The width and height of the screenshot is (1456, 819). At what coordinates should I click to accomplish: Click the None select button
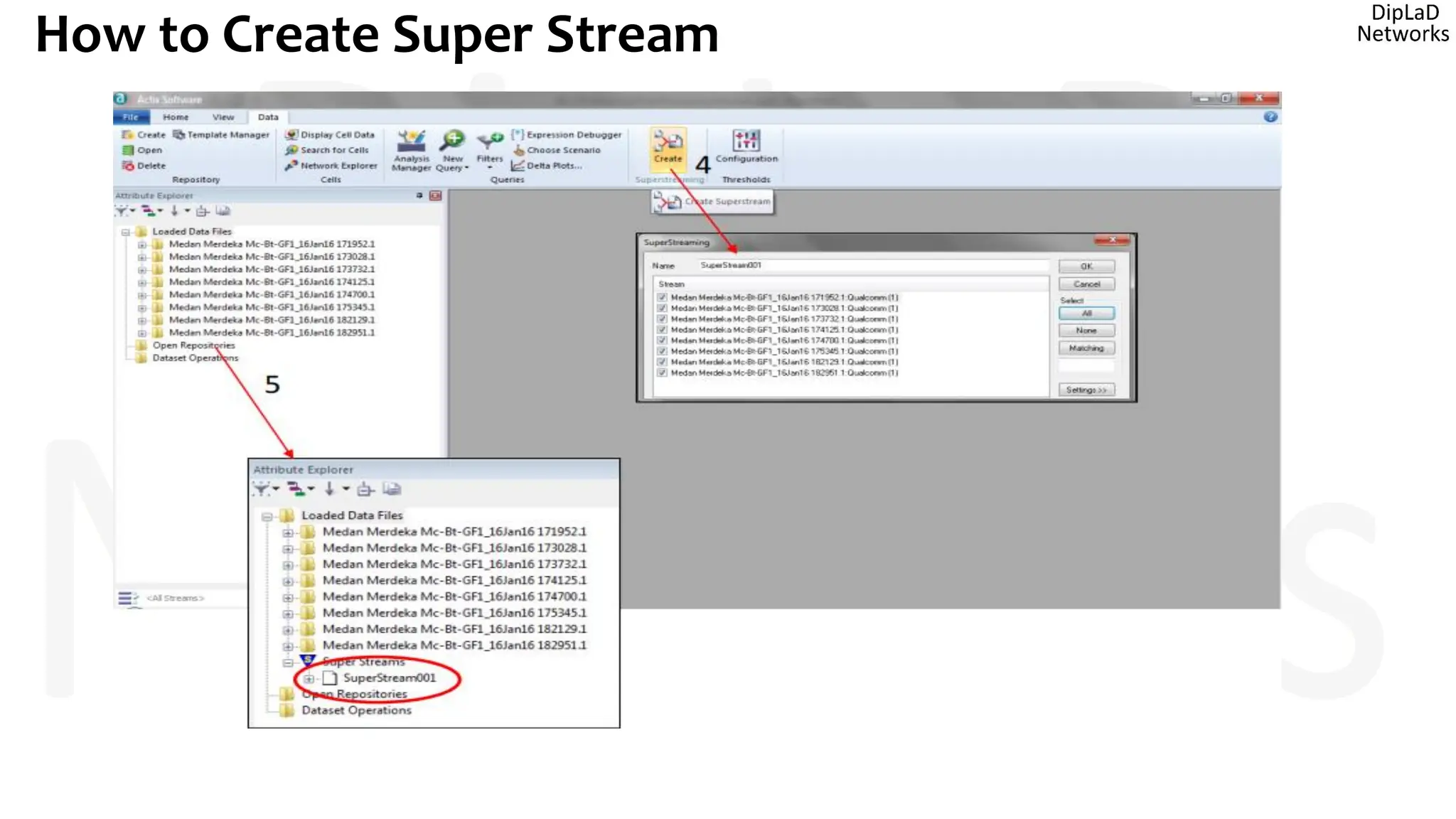tap(1086, 331)
